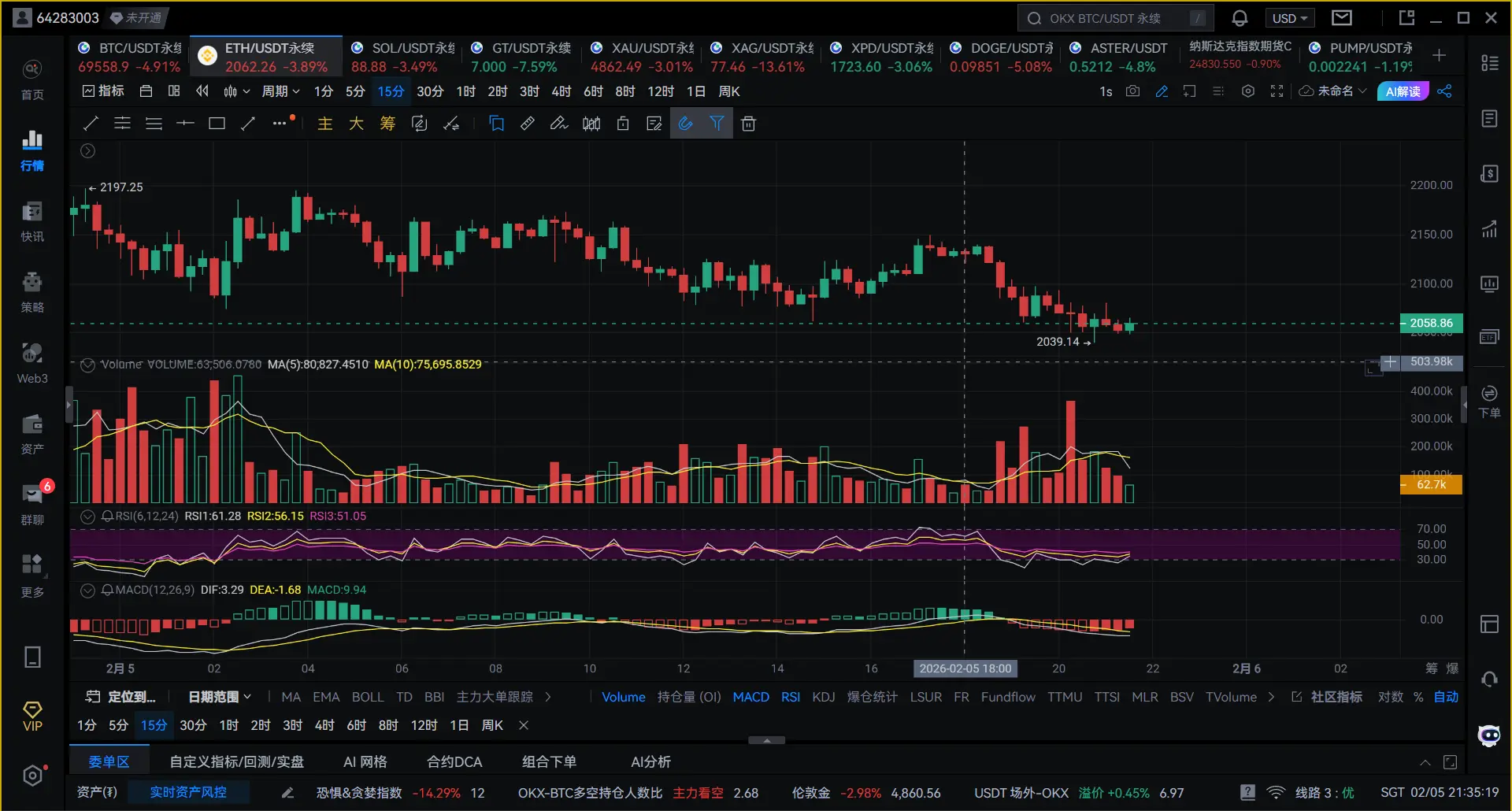Click the 下单 order panel icon
This screenshot has height=811, width=1512.
pos(1489,402)
